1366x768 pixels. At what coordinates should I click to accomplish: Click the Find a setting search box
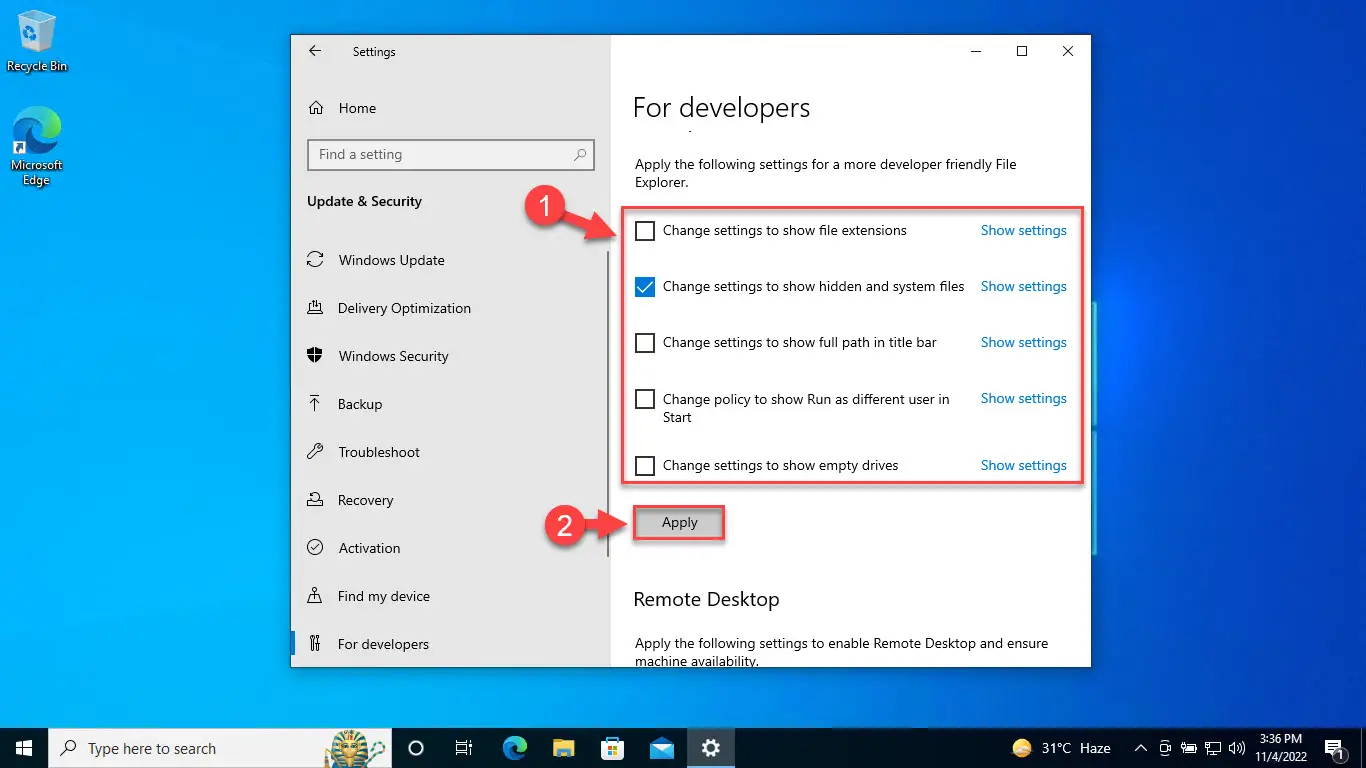pos(451,155)
